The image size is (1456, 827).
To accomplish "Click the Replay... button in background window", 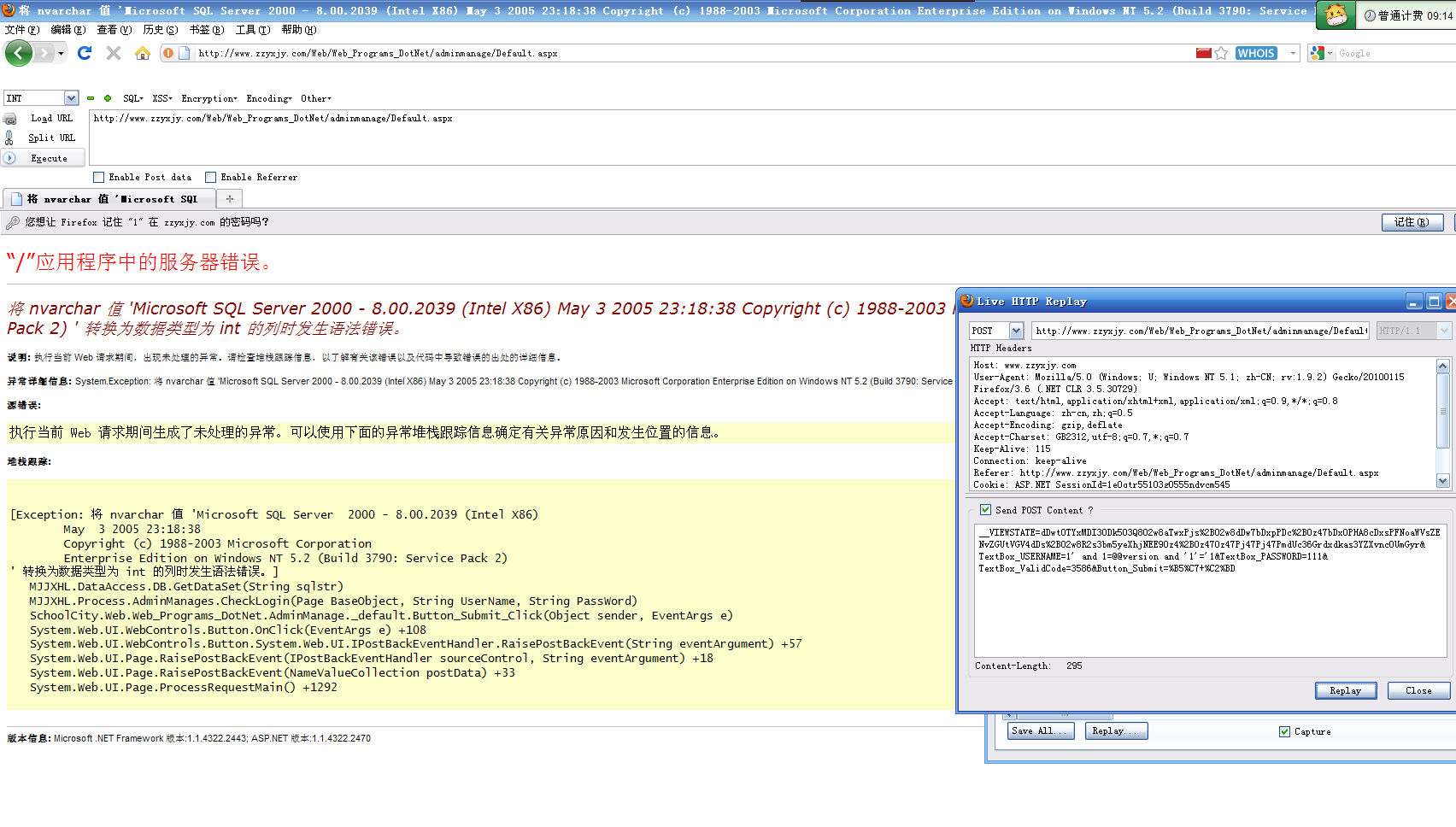I will 1116,730.
